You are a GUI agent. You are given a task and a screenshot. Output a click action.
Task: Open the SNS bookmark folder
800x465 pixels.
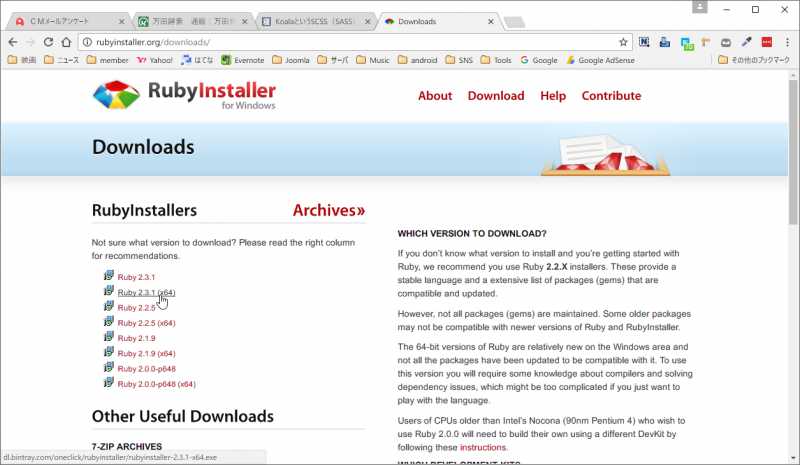(459, 60)
